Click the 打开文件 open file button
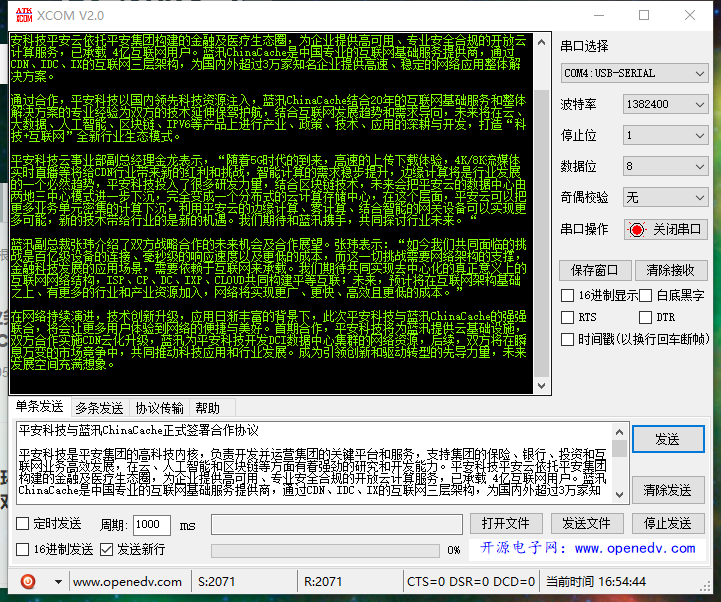Screen dimensions: 721x602 pos(506,523)
